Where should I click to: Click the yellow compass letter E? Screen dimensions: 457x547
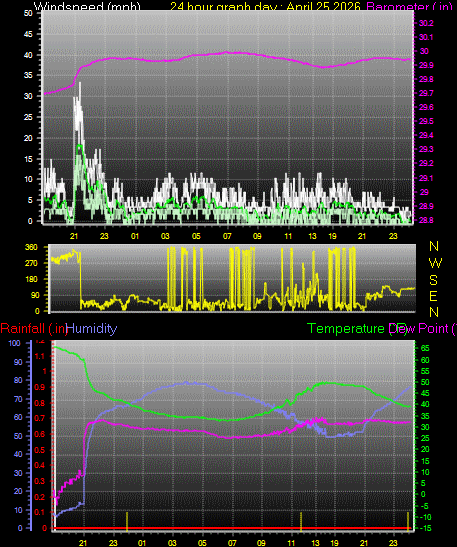(x=433, y=296)
